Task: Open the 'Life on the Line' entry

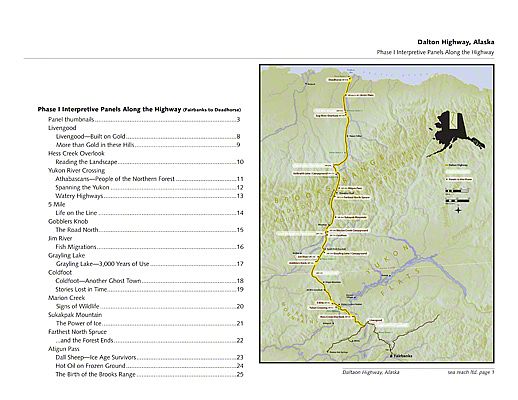Action: [150, 213]
